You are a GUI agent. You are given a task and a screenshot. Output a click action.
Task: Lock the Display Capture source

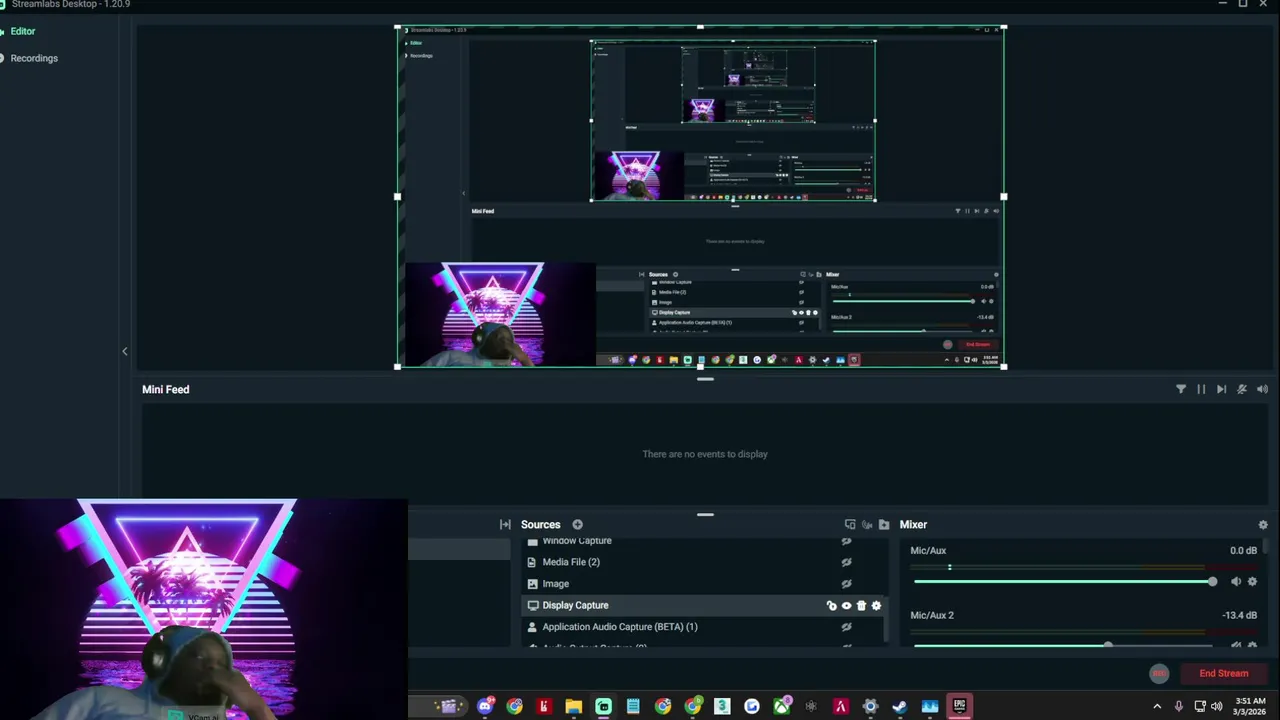831,605
